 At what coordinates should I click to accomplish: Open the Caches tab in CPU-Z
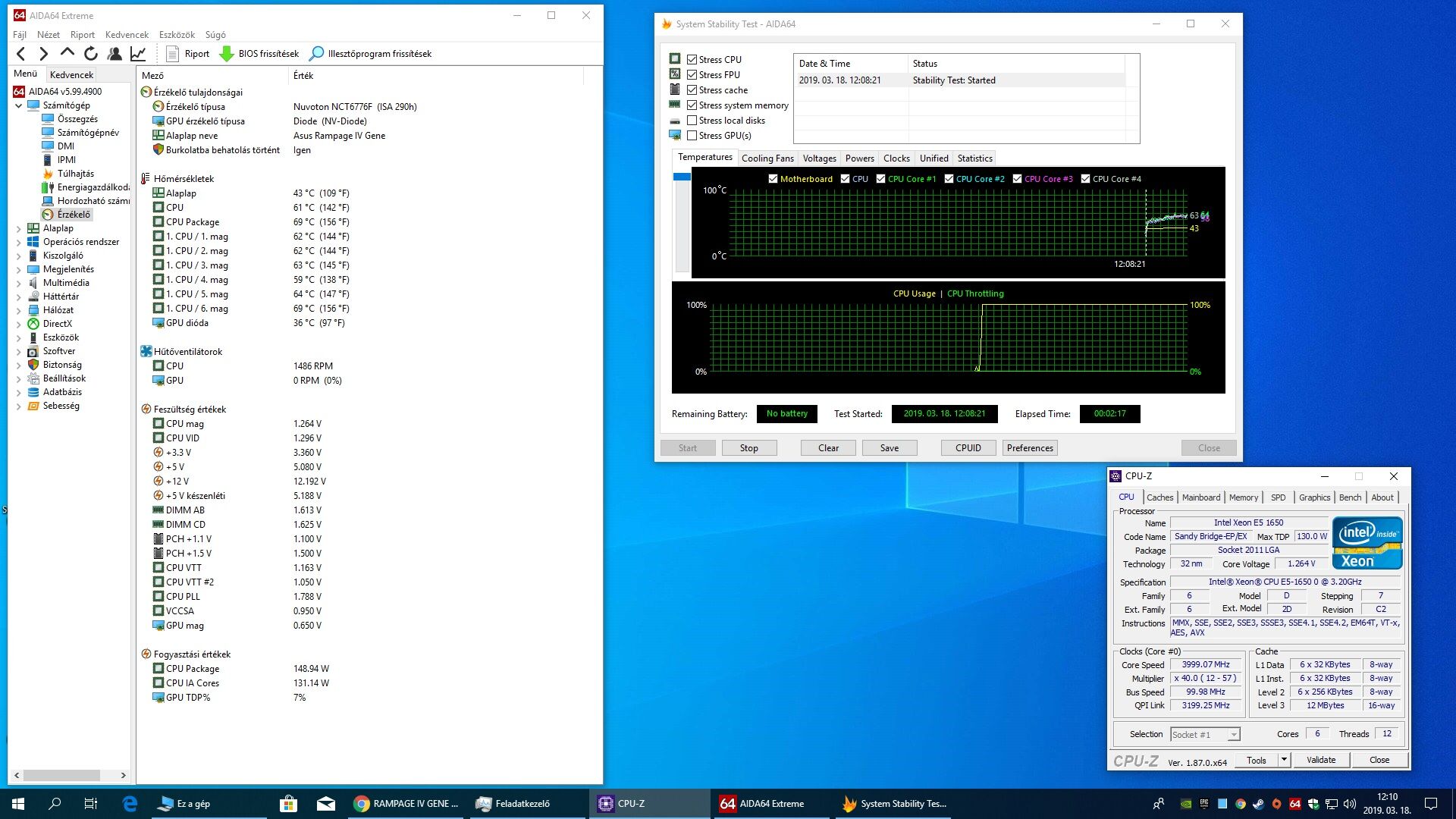click(1159, 497)
